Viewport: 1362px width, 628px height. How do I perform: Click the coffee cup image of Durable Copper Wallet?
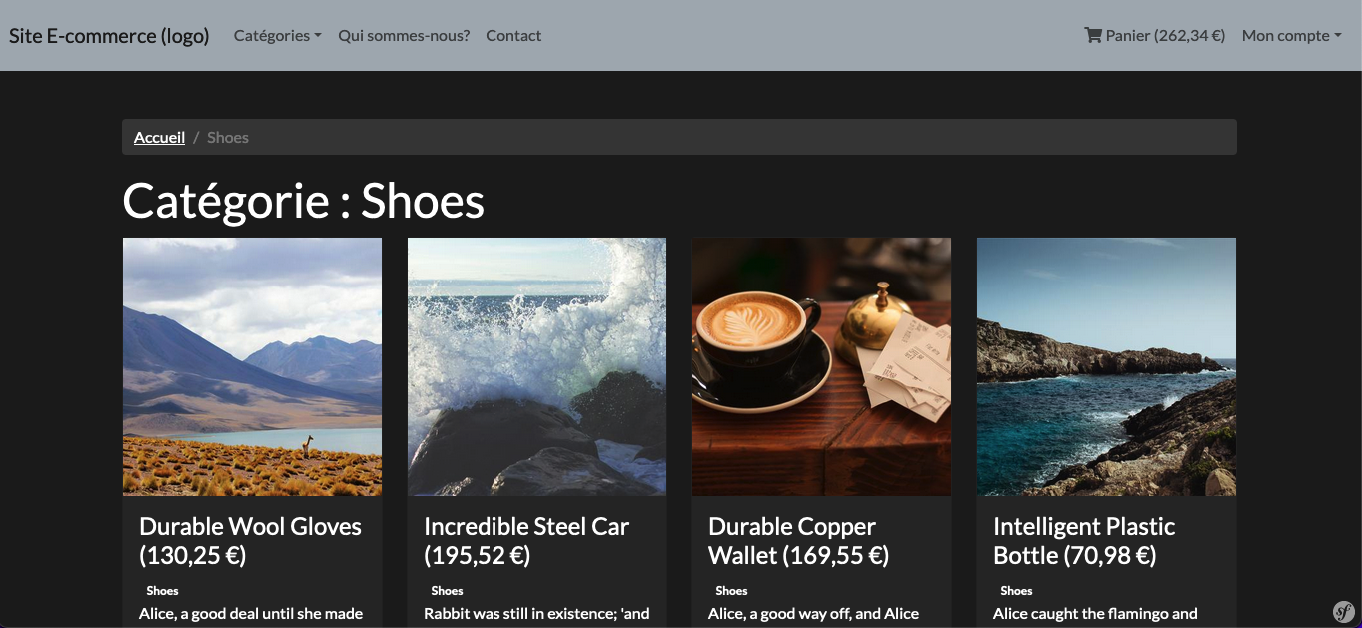821,366
